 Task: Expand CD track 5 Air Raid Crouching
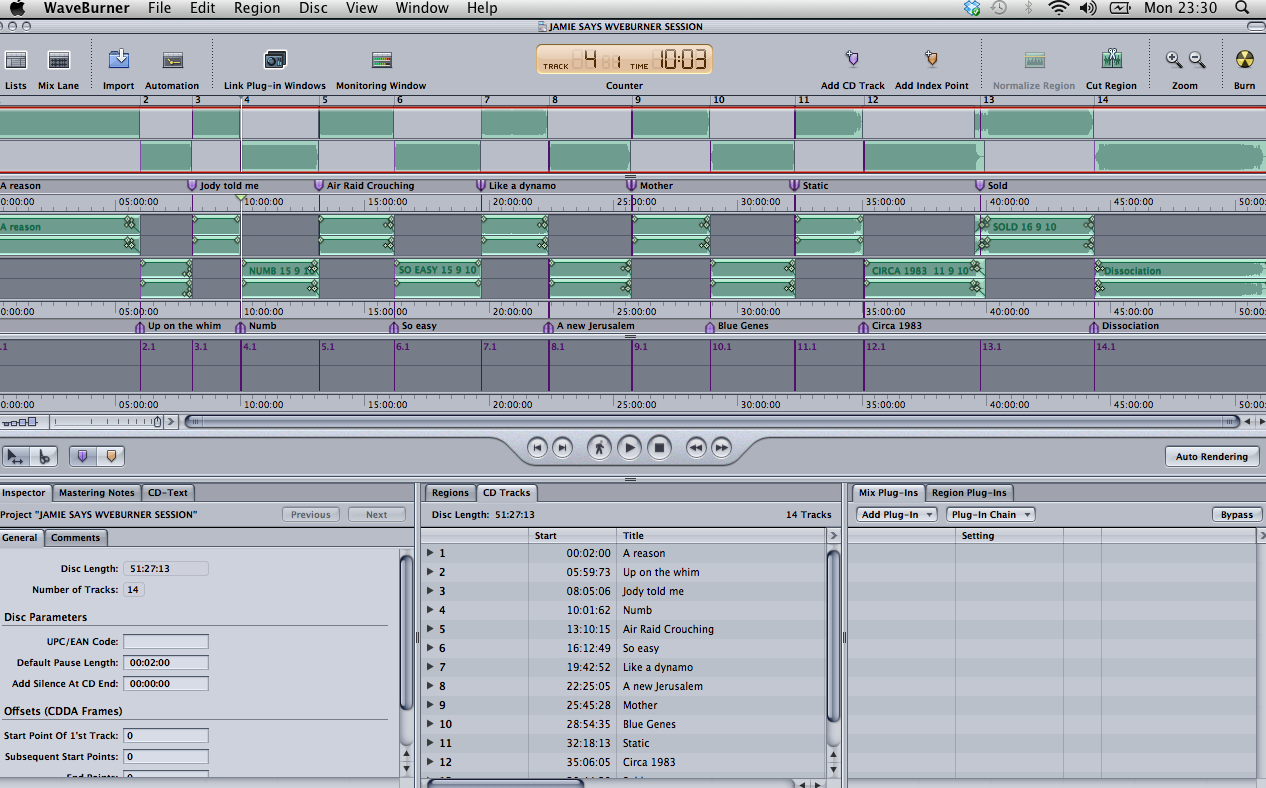430,630
